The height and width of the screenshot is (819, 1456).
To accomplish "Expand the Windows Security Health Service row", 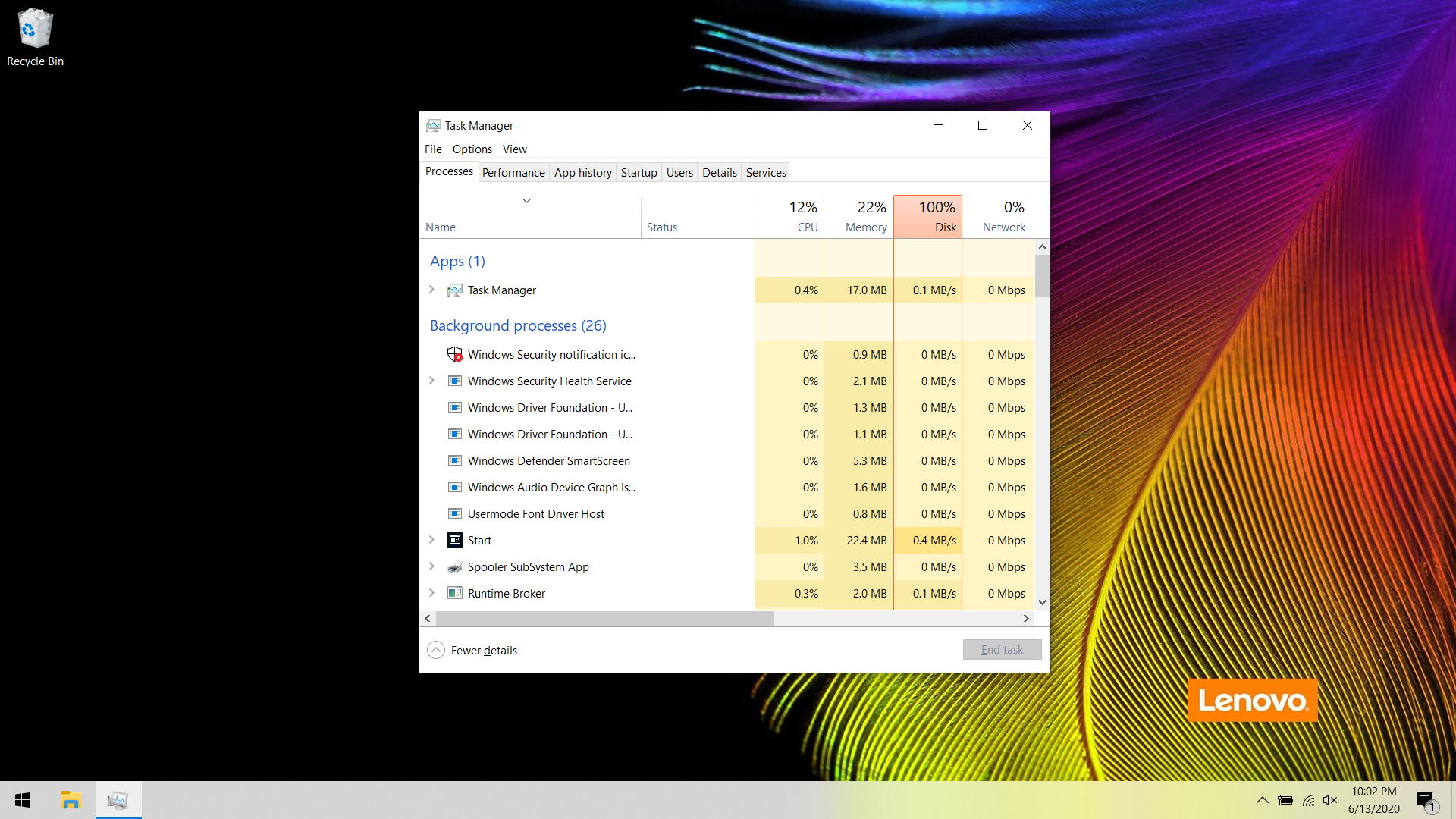I will click(431, 381).
